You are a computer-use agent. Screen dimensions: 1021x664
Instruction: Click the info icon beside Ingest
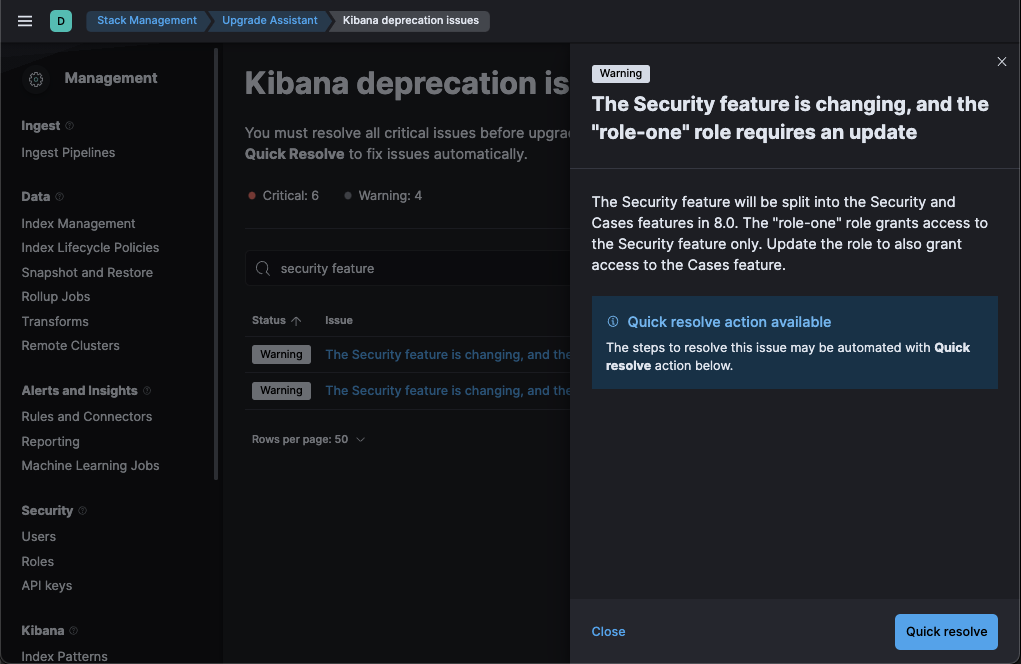click(69, 126)
